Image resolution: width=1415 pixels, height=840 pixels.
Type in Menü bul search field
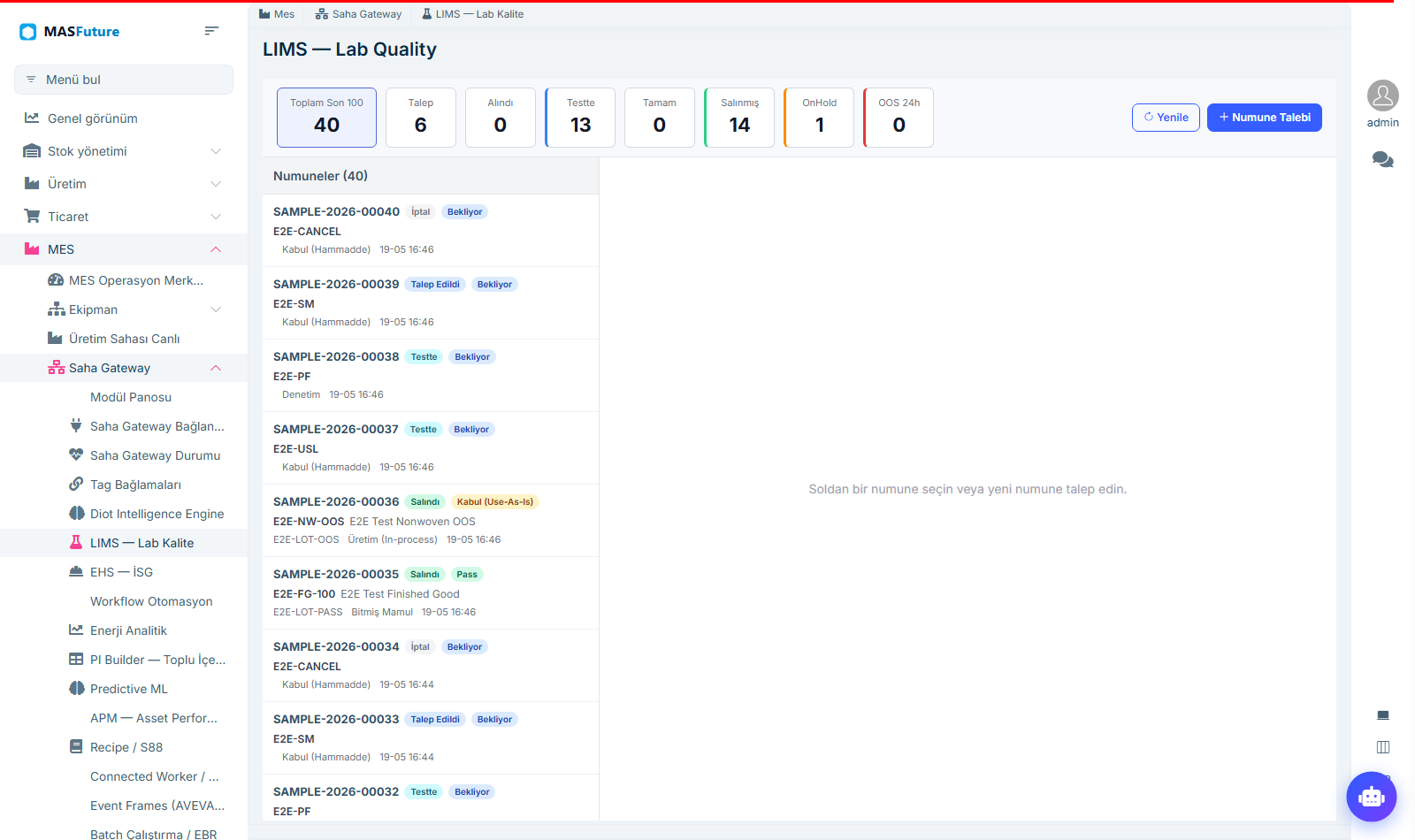(124, 80)
